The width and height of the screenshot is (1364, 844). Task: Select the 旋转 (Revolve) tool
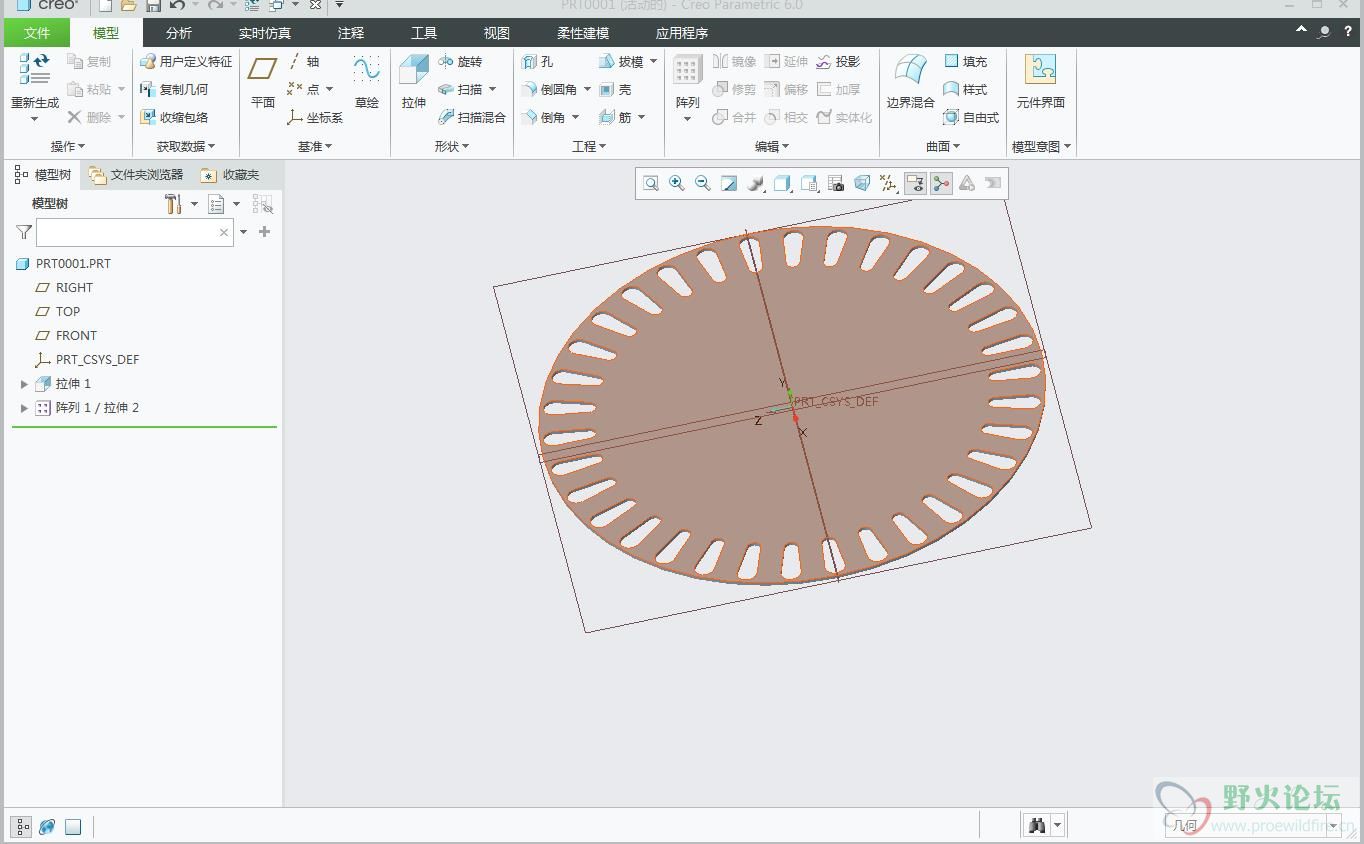coord(460,61)
